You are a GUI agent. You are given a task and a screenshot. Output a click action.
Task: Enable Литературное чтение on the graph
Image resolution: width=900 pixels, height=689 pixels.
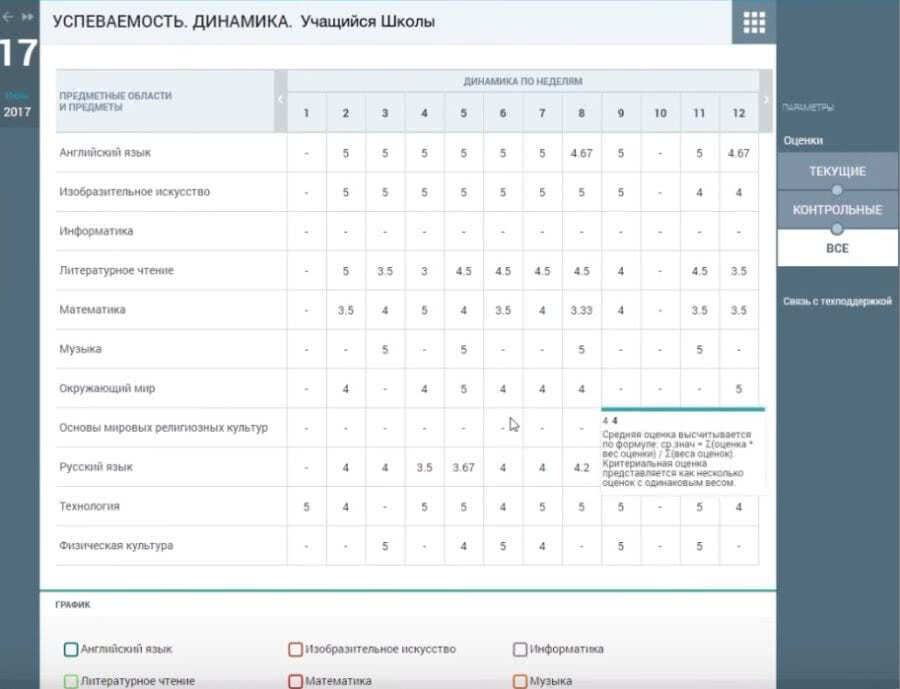tap(71, 681)
